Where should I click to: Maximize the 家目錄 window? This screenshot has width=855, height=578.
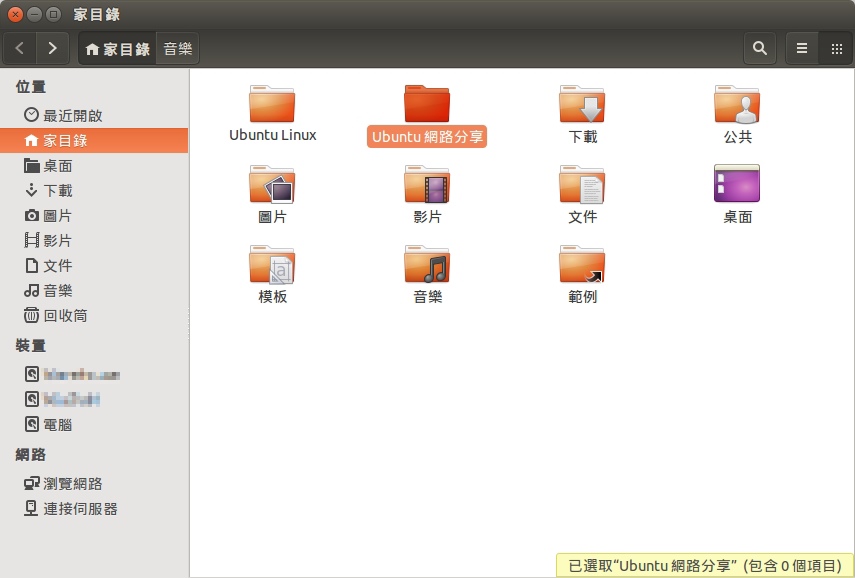(53, 14)
